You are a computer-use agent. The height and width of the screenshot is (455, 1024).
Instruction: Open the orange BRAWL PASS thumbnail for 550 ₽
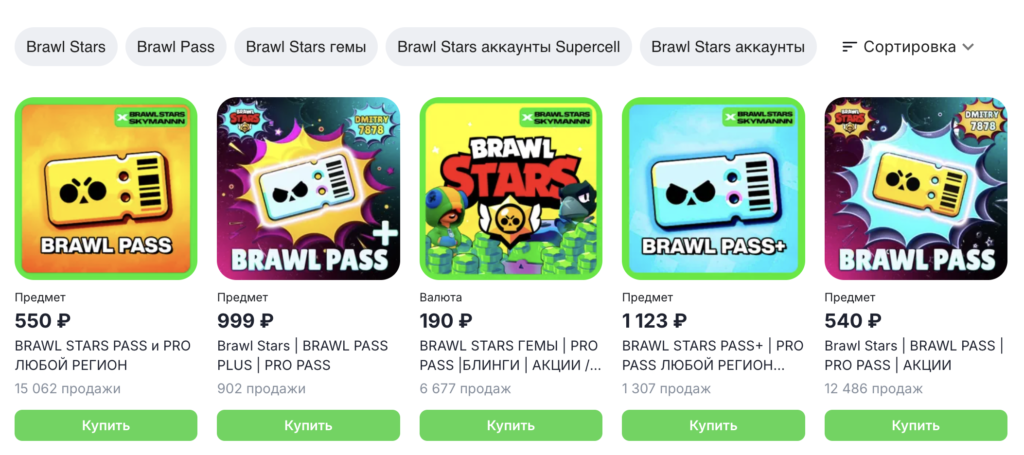106,189
